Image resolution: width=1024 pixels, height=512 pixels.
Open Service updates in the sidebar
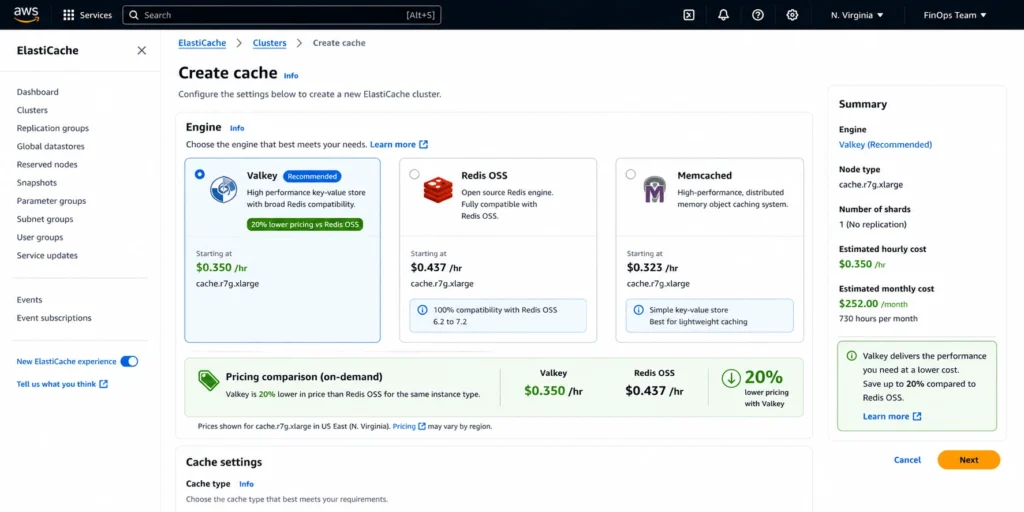[x=47, y=255]
